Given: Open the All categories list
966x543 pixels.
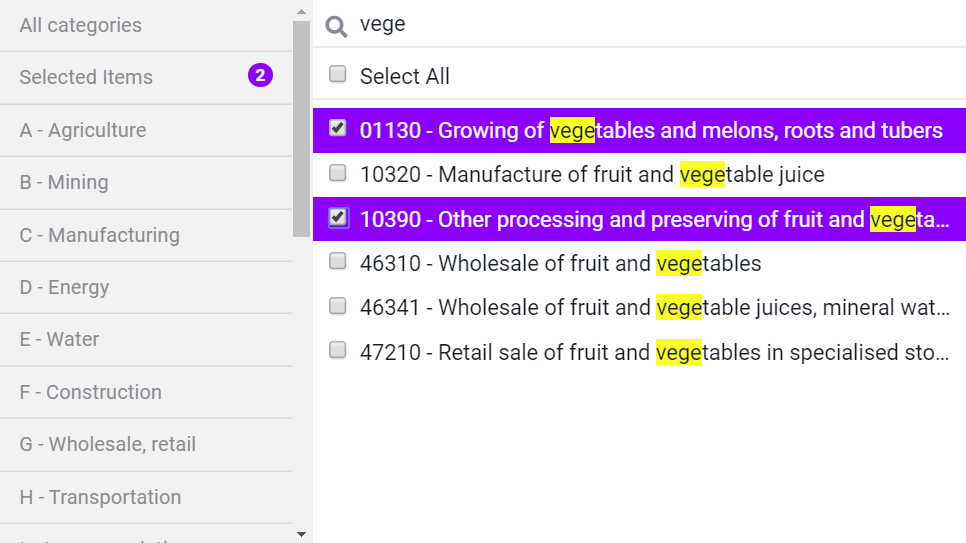Looking at the screenshot, I should (146, 25).
